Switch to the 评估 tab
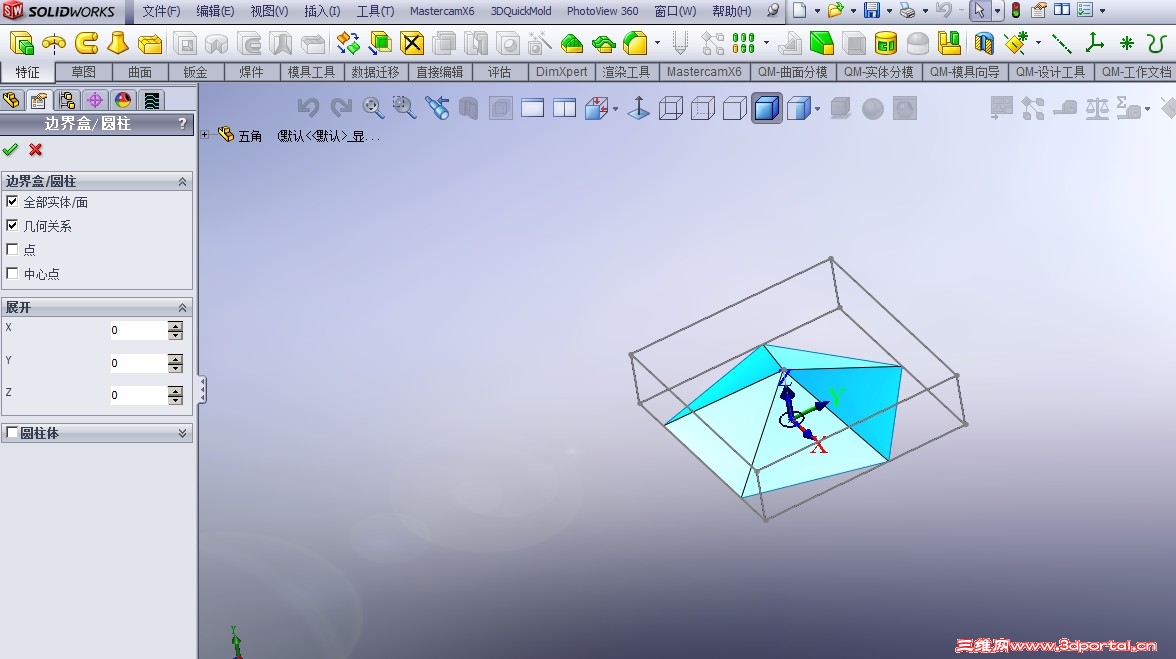Screen dimensions: 1176x659 tap(500, 72)
